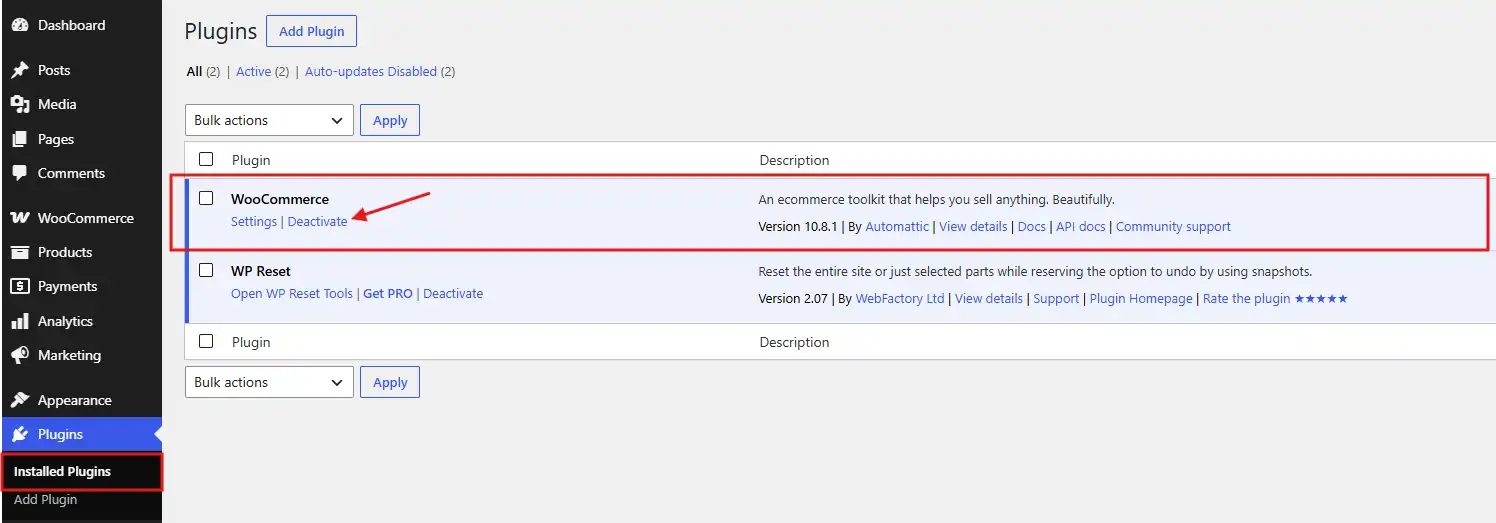Click the Marketing megaphone icon
The height and width of the screenshot is (523, 1496).
point(19,355)
